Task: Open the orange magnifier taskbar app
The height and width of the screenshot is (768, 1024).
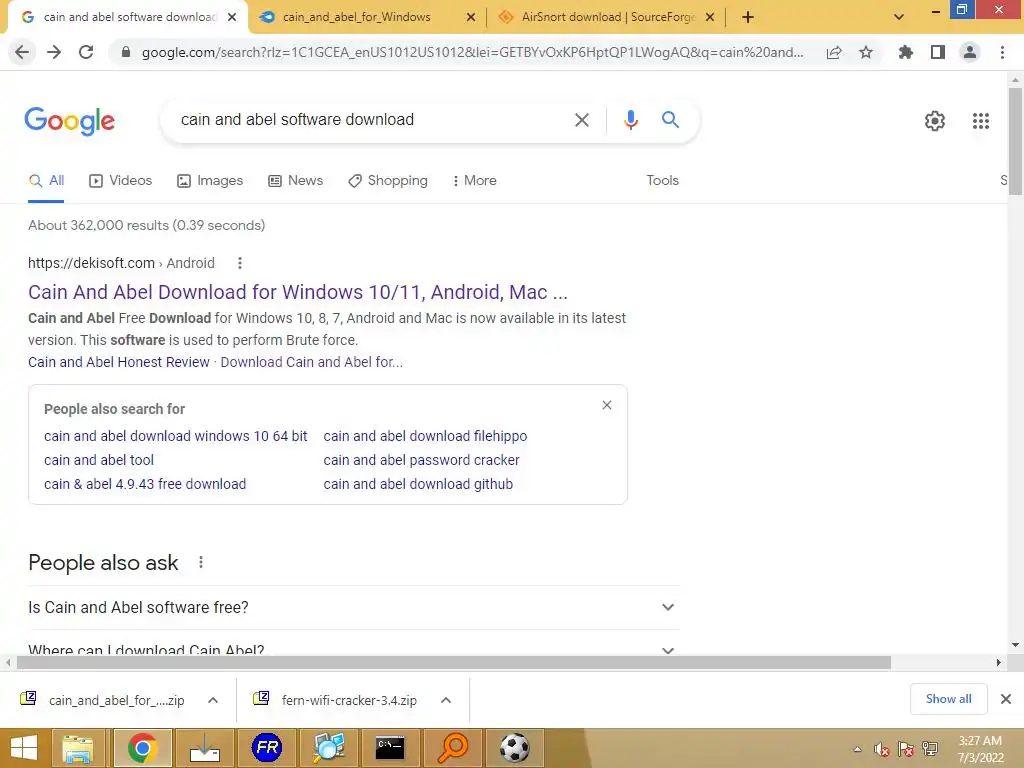Action: [453, 748]
